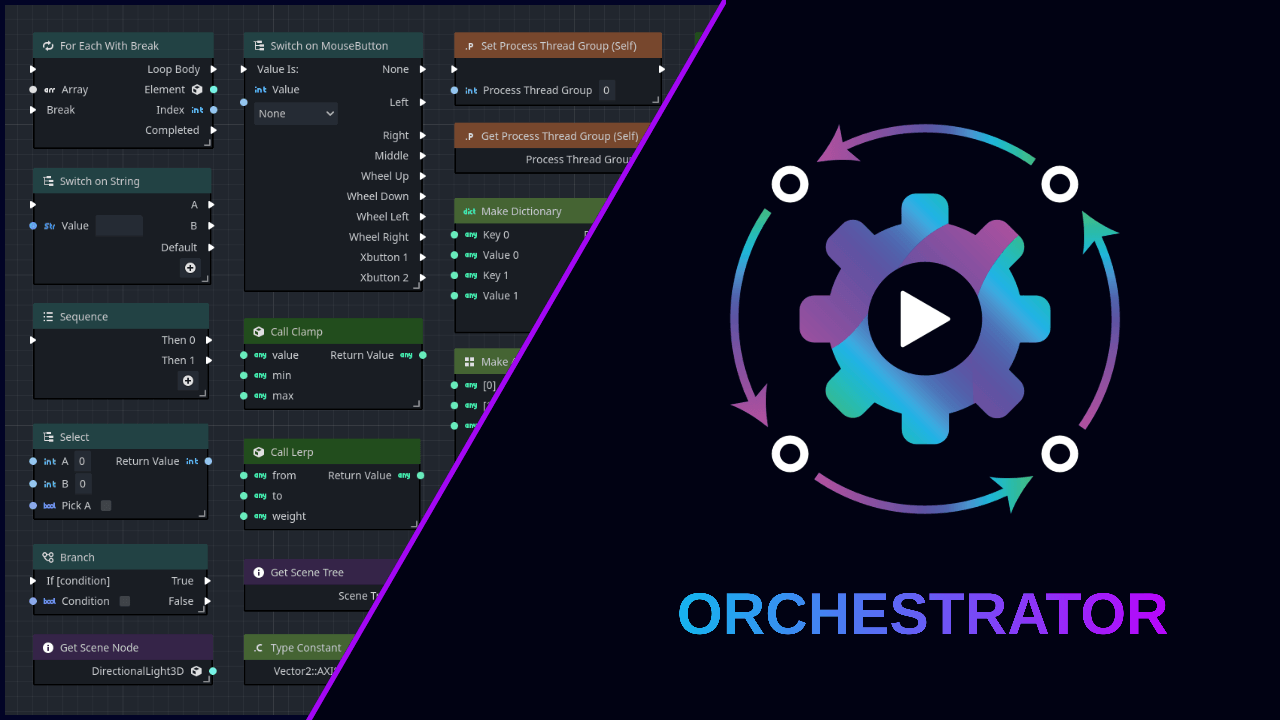Click the Branch node icon

[x=48, y=557]
